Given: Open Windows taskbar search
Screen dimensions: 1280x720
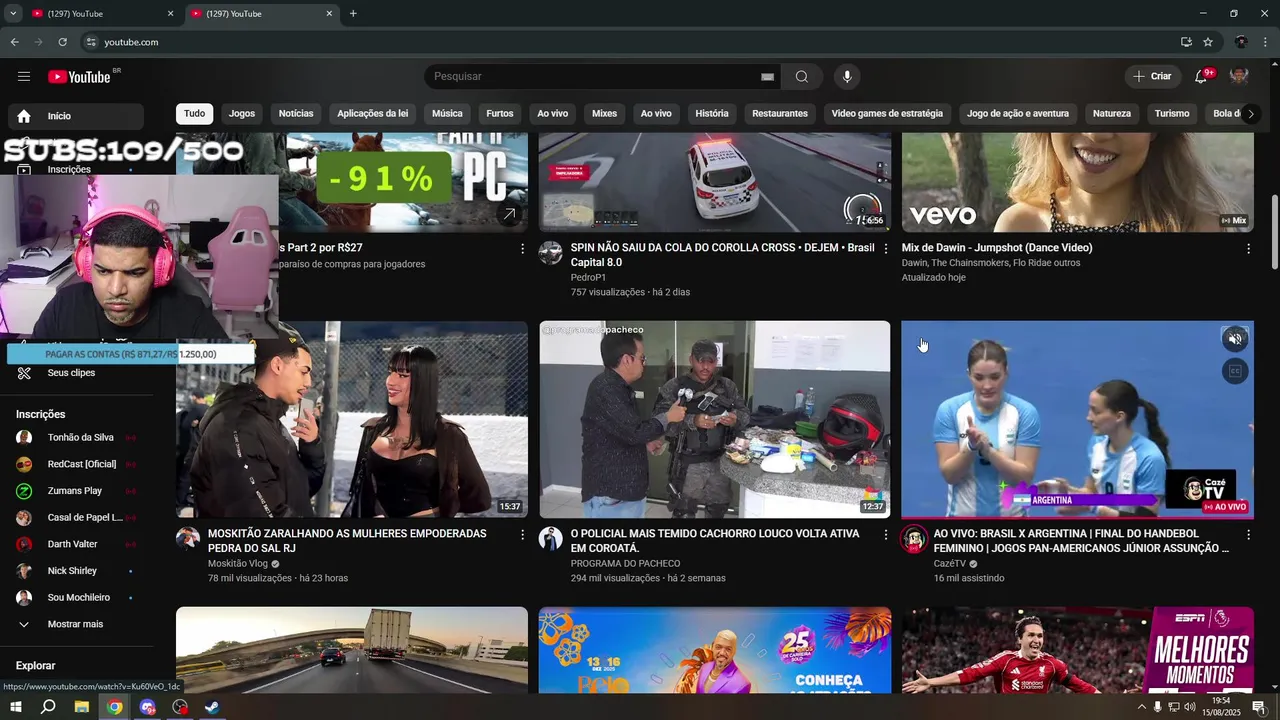Looking at the screenshot, I should (48, 707).
